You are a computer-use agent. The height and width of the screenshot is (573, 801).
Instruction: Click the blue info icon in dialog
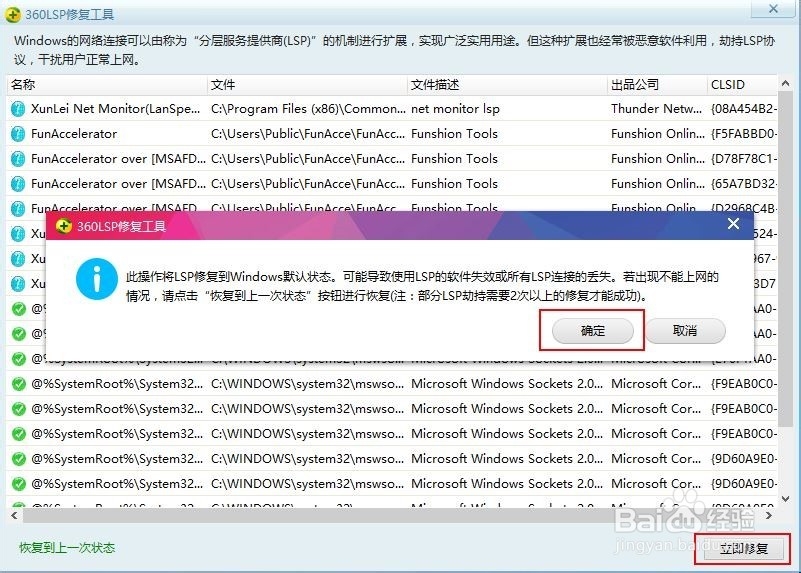click(x=97, y=279)
